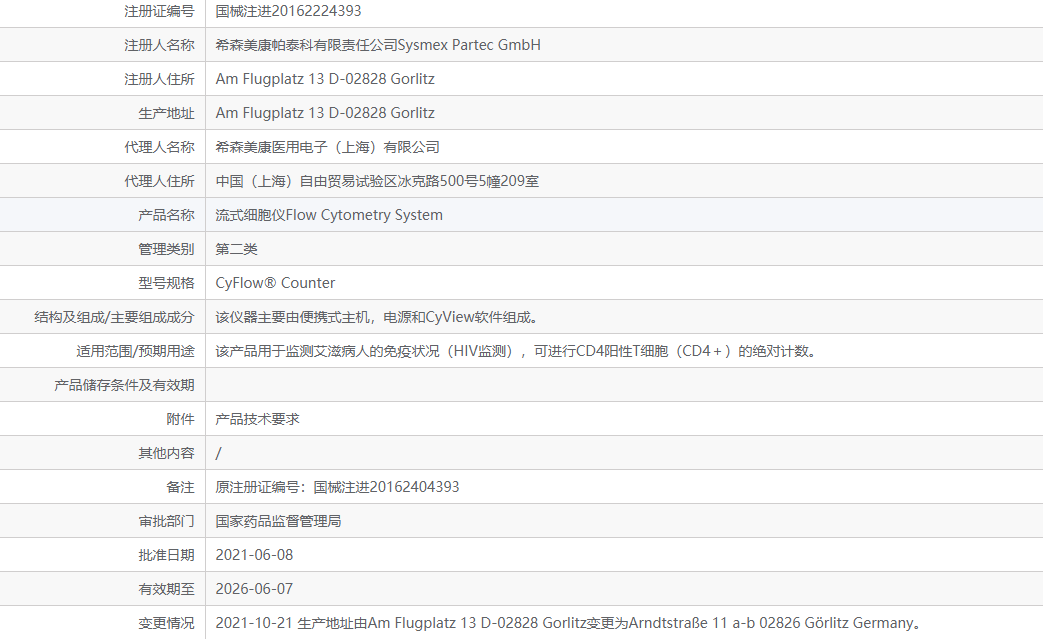Viewport: 1043px width, 639px height.
Task: Select the 注册证编号 label
Action: coord(159,11)
